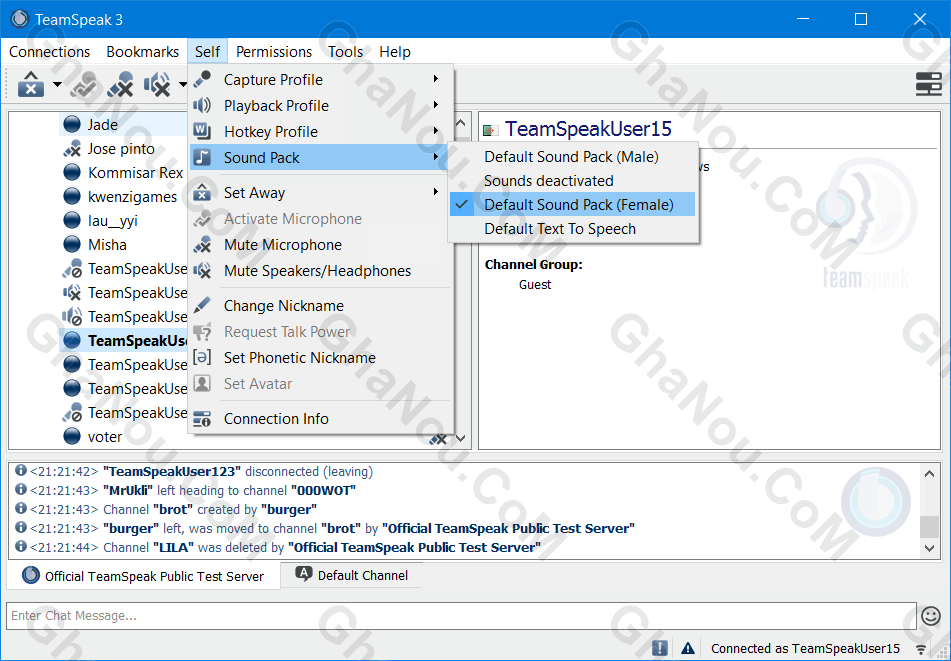Open the Permissions menu
The height and width of the screenshot is (661, 951).
pyautogui.click(x=274, y=52)
